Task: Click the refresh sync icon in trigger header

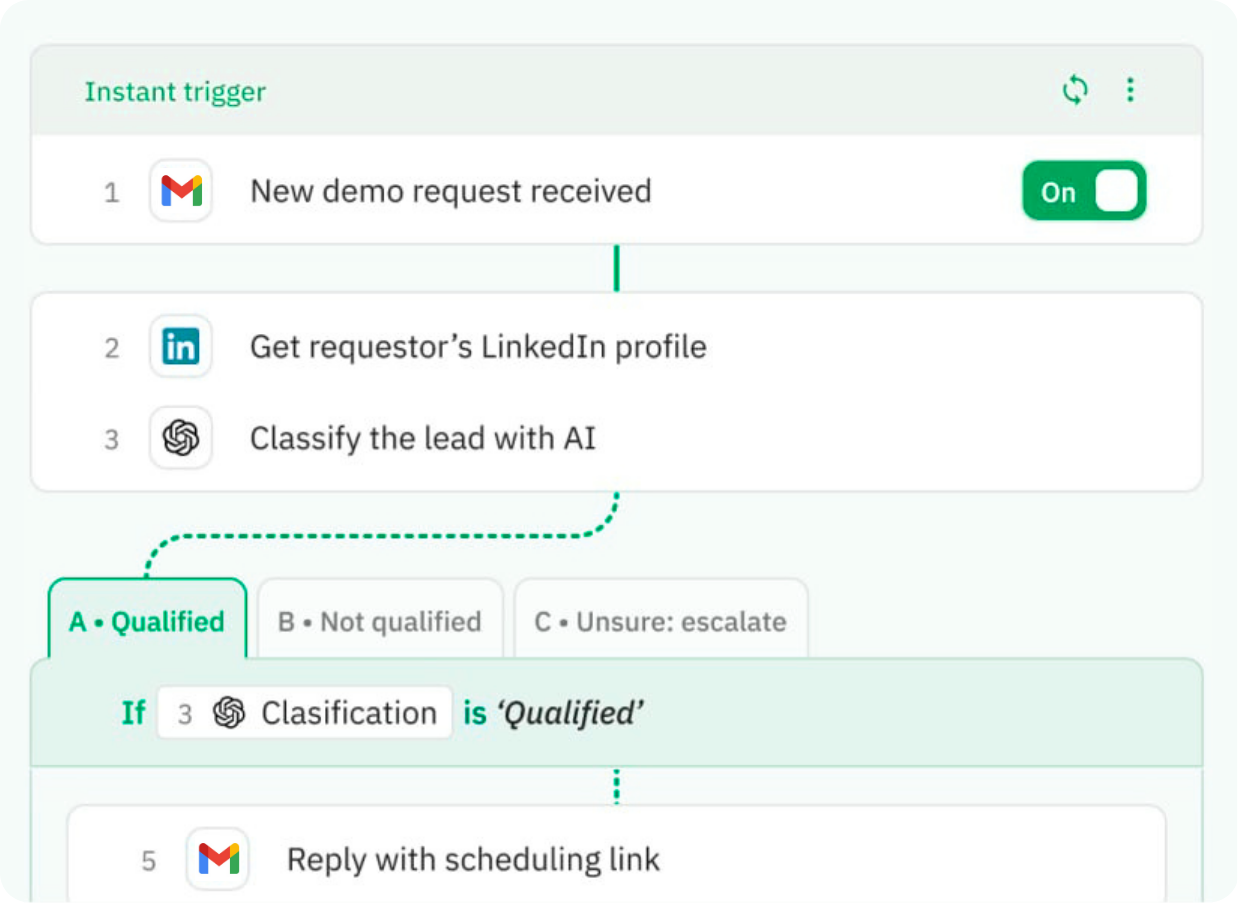Action: [1075, 91]
